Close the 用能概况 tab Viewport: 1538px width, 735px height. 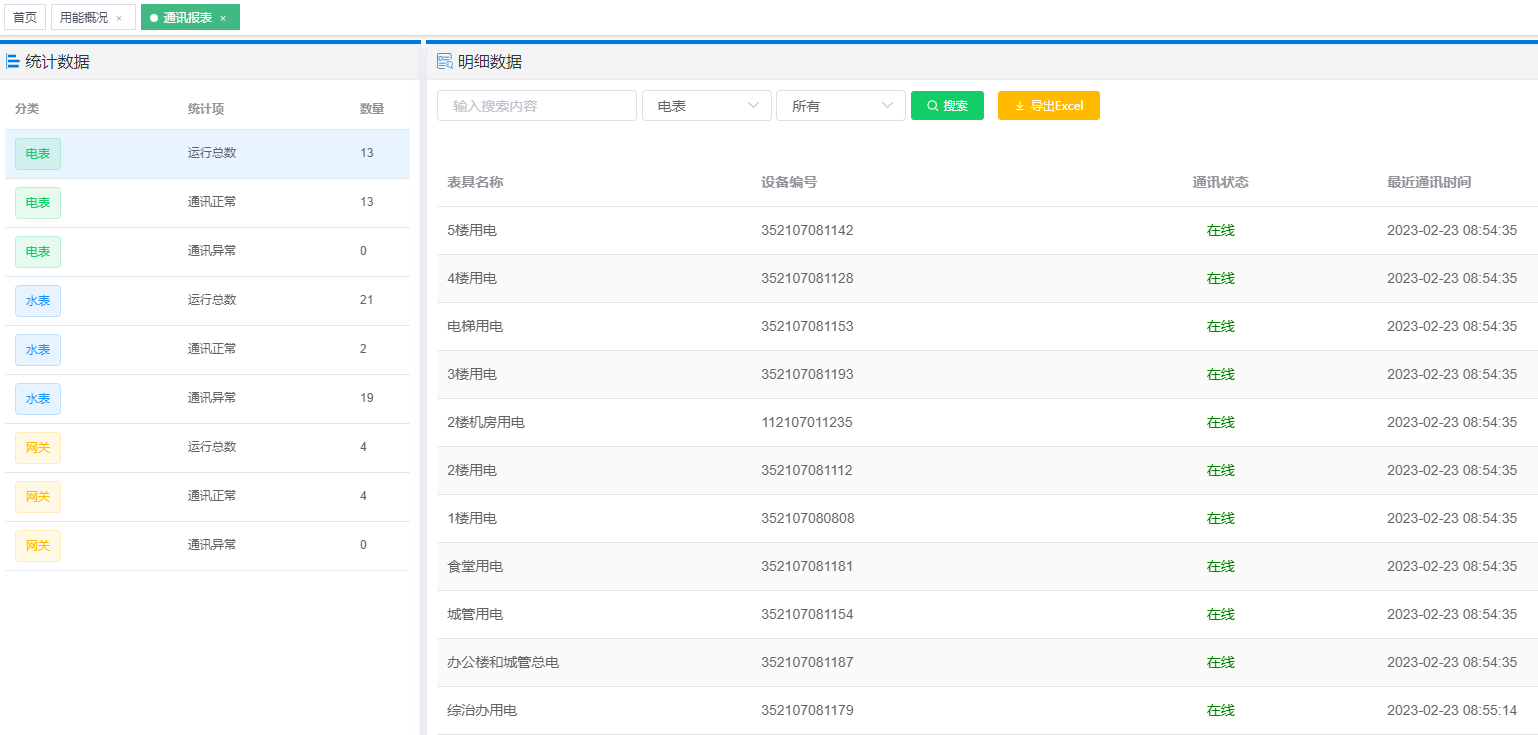point(119,16)
